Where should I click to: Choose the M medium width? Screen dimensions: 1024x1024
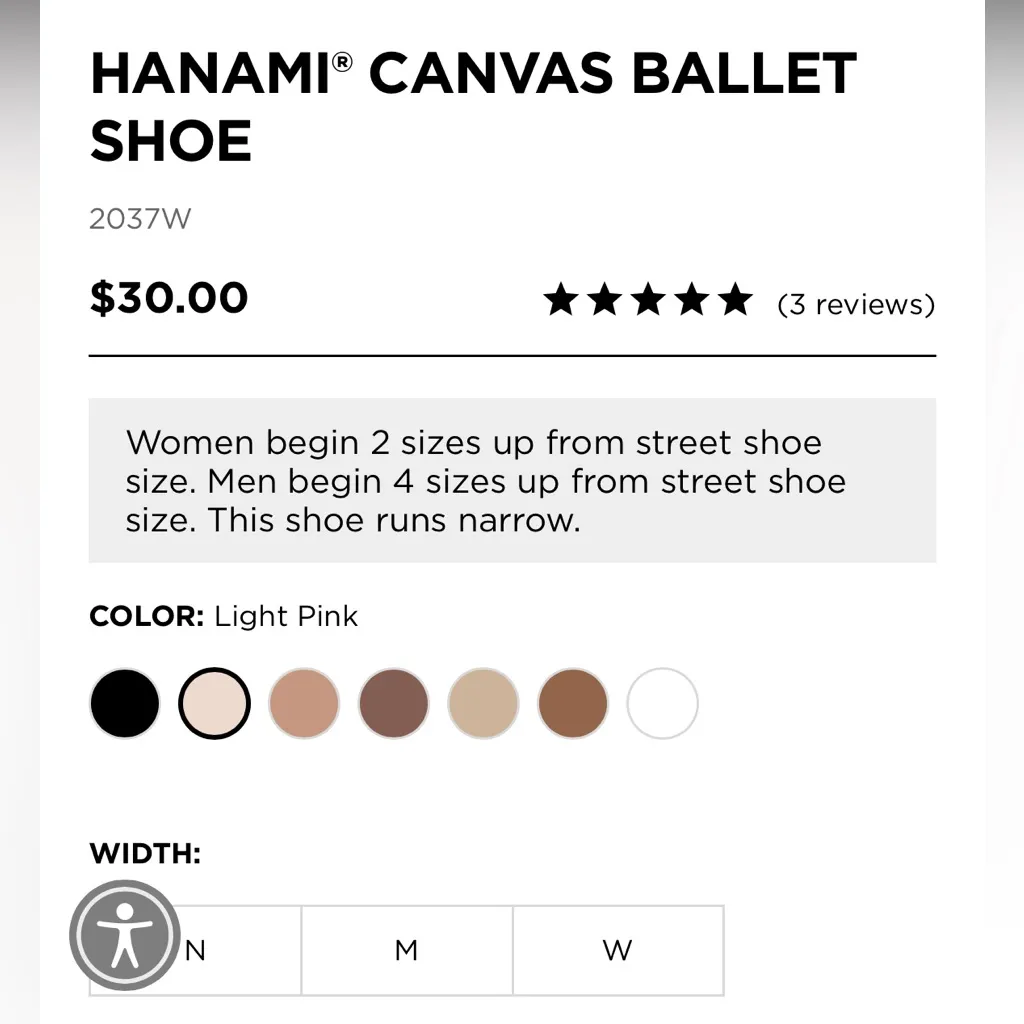pyautogui.click(x=406, y=951)
